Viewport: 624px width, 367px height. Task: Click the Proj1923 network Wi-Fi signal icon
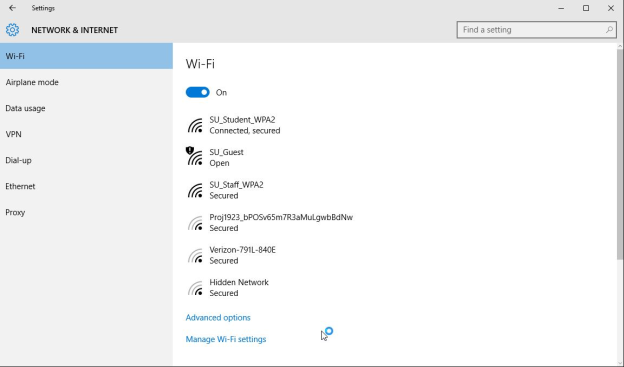tap(195, 223)
